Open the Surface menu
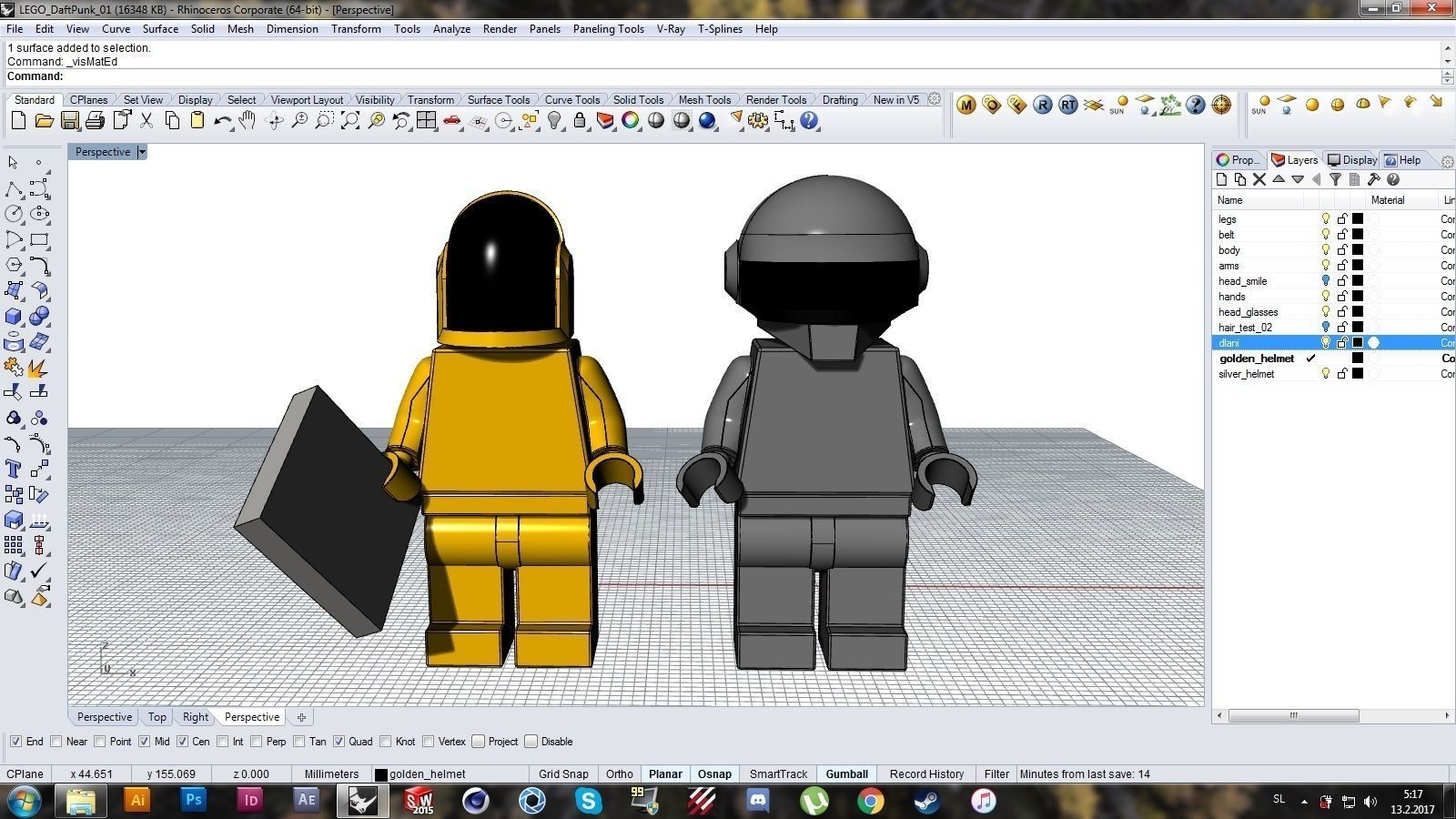This screenshot has width=1456, height=819. point(160,29)
